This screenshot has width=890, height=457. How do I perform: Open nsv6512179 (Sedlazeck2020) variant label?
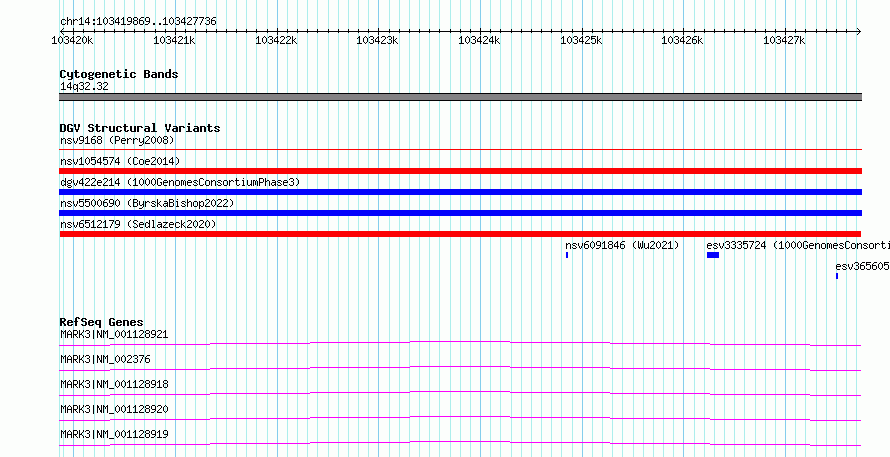(x=138, y=224)
